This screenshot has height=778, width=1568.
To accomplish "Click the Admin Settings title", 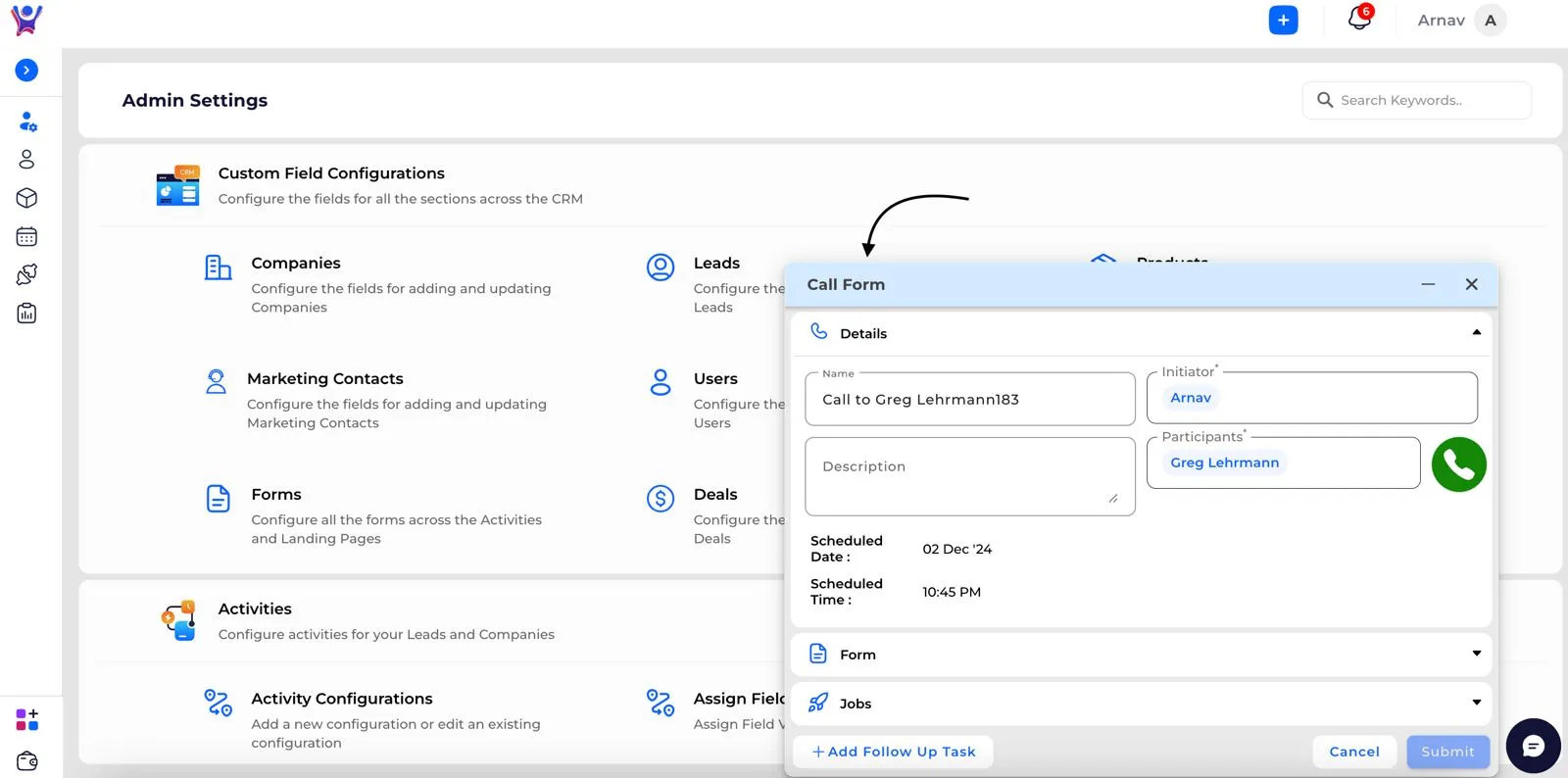I will 195,100.
